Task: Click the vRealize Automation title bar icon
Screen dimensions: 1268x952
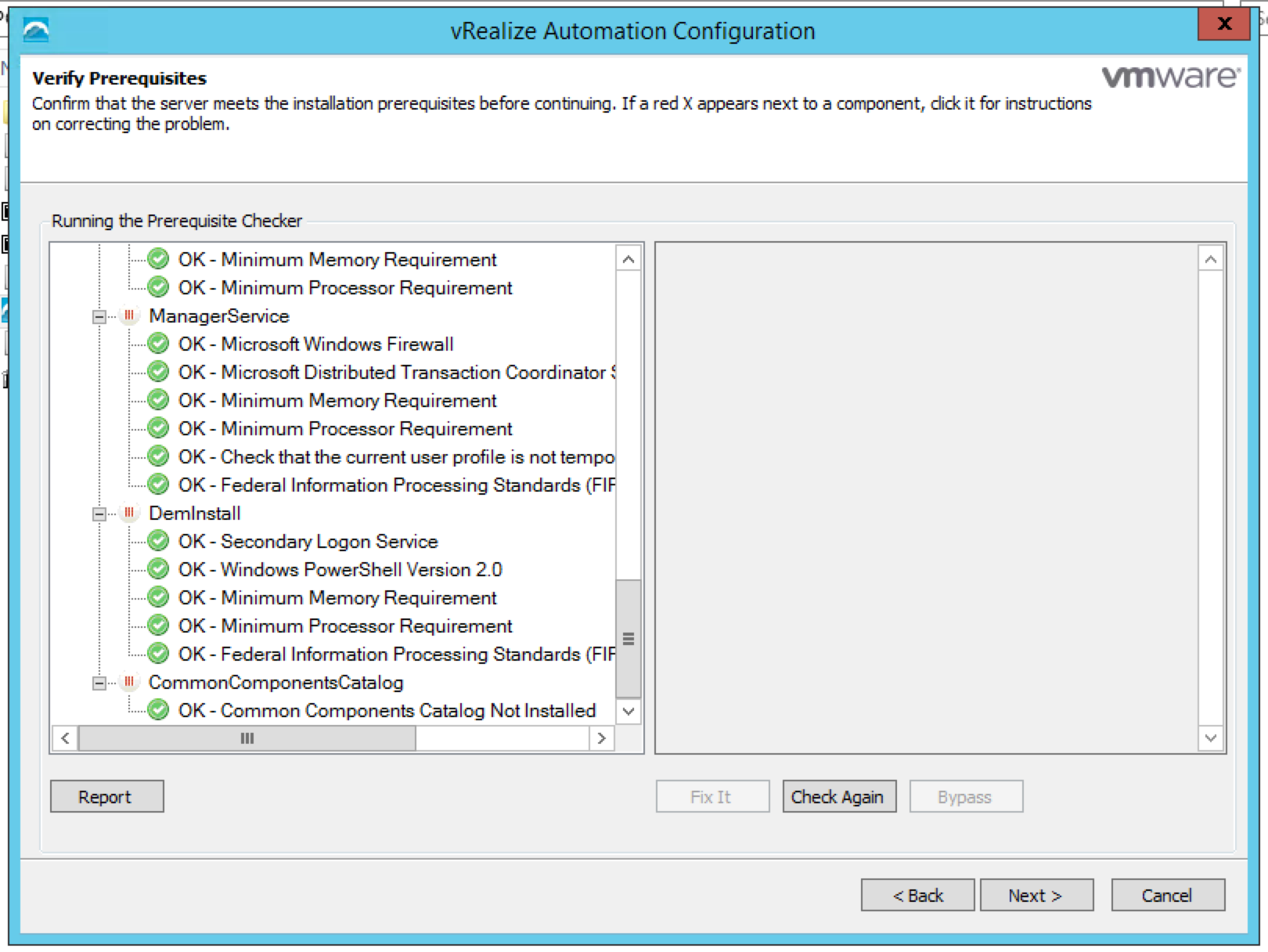Action: coord(36,31)
